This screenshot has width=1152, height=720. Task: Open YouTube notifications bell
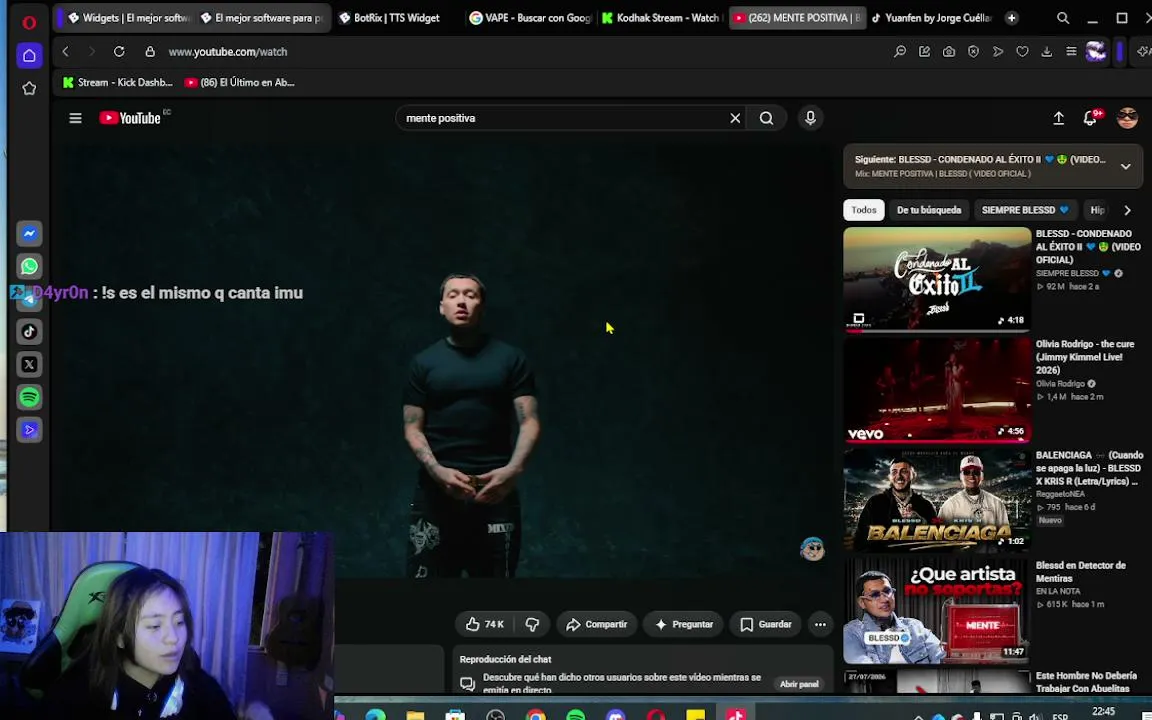[1090, 118]
